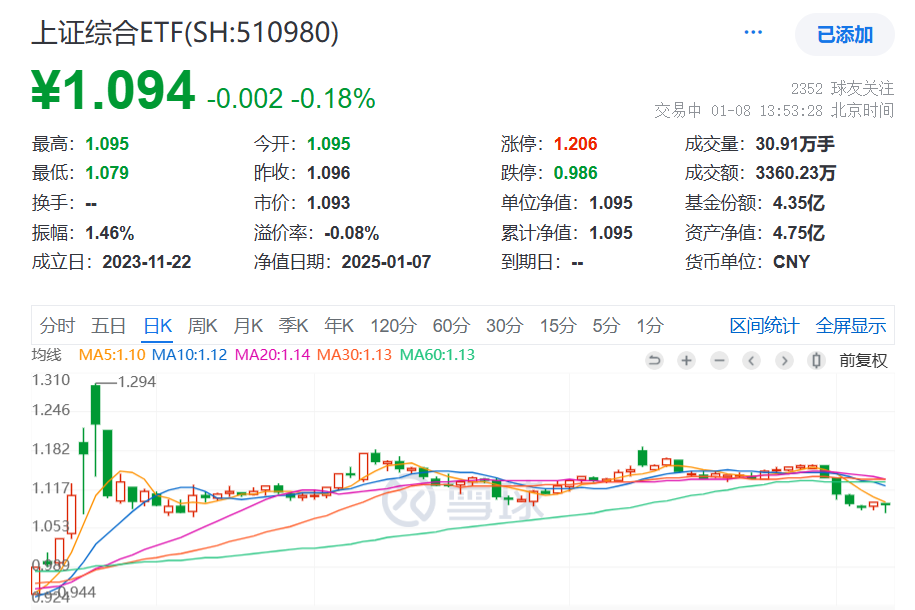Zoom in on the chart with plus icon
Image resolution: width=915 pixels, height=610 pixels.
coord(687,360)
